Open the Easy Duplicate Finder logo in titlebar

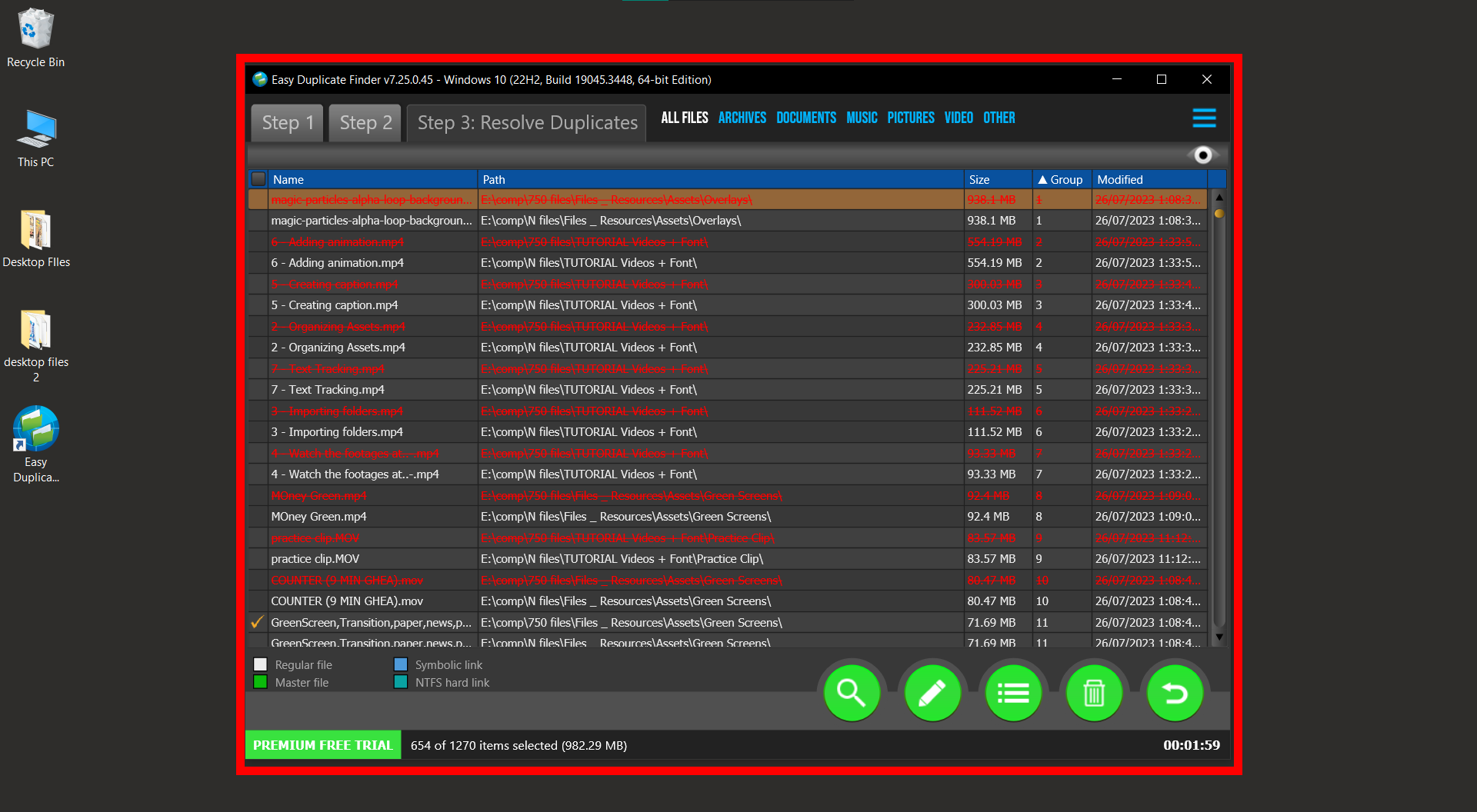[259, 79]
